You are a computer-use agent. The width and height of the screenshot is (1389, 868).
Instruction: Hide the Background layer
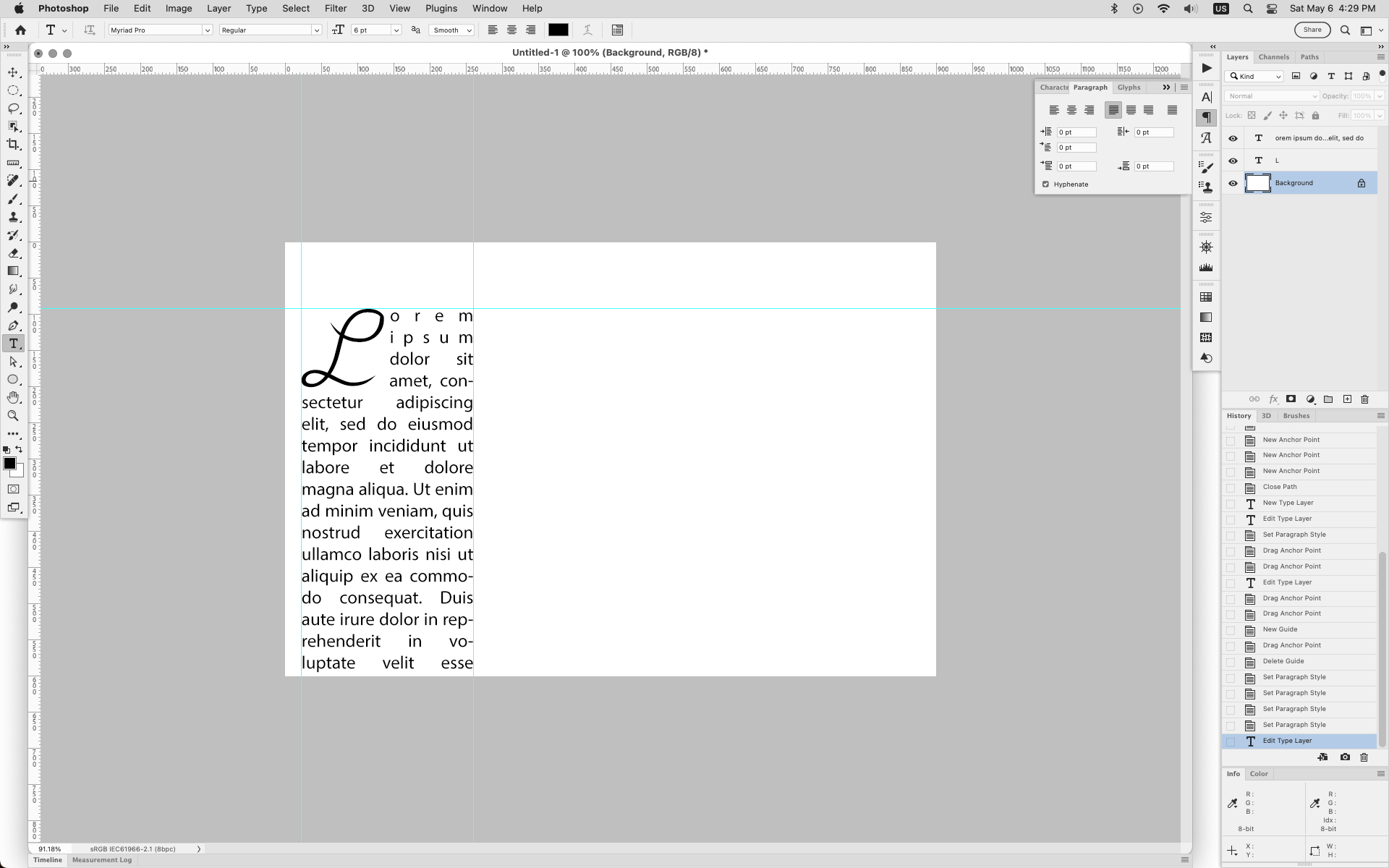[1233, 183]
